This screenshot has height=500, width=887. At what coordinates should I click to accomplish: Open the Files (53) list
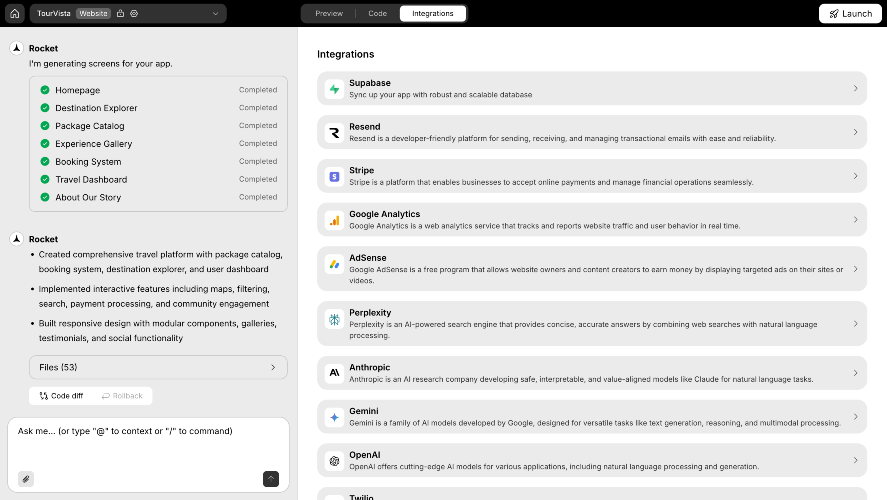click(158, 367)
